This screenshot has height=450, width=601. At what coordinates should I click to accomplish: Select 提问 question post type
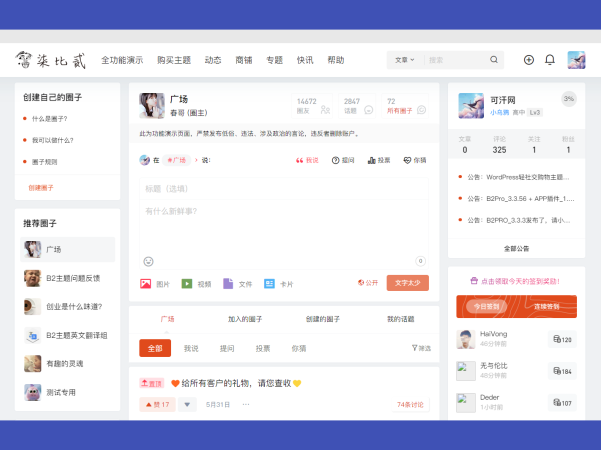pos(343,160)
